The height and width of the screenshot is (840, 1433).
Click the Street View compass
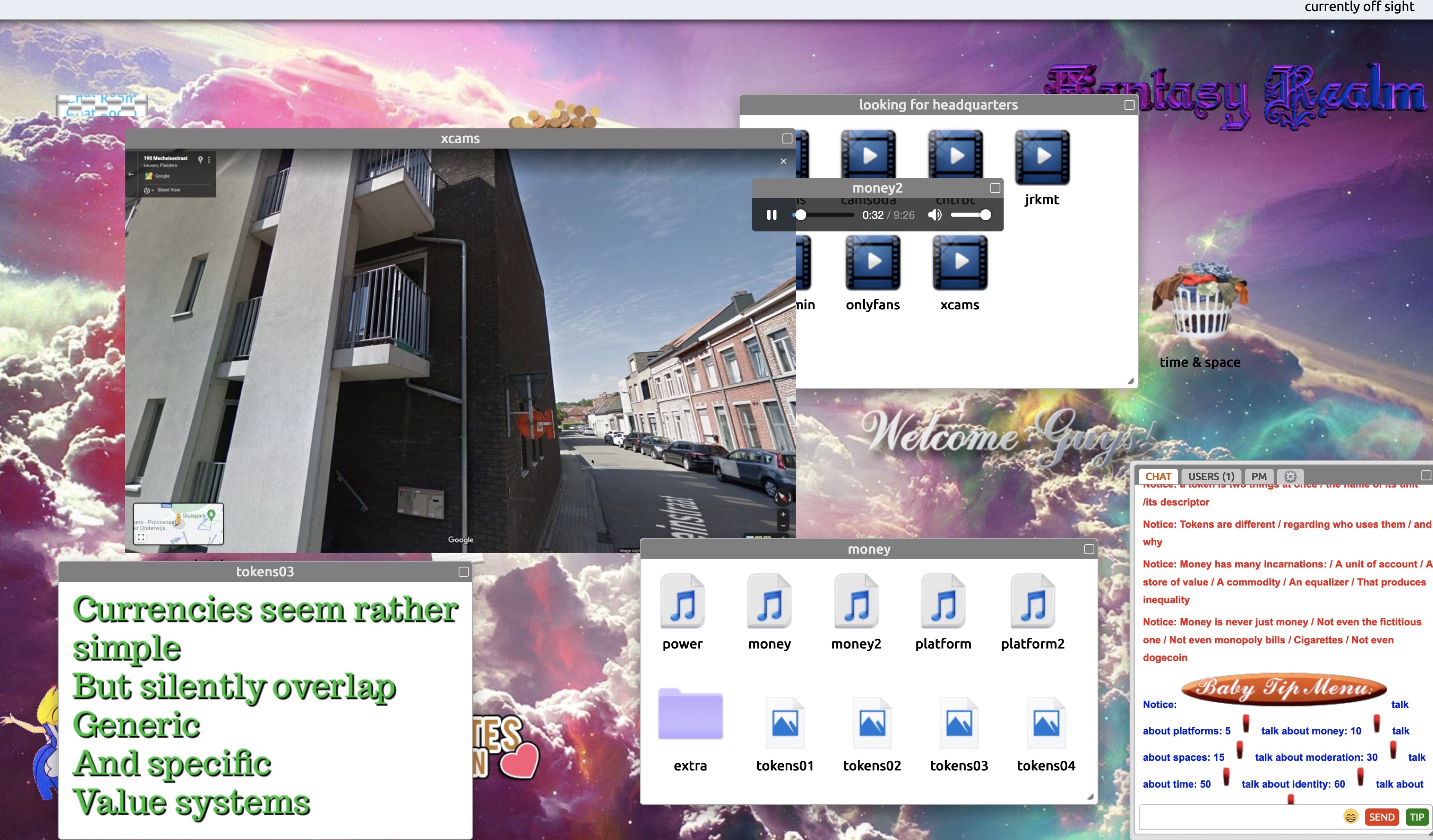[783, 497]
